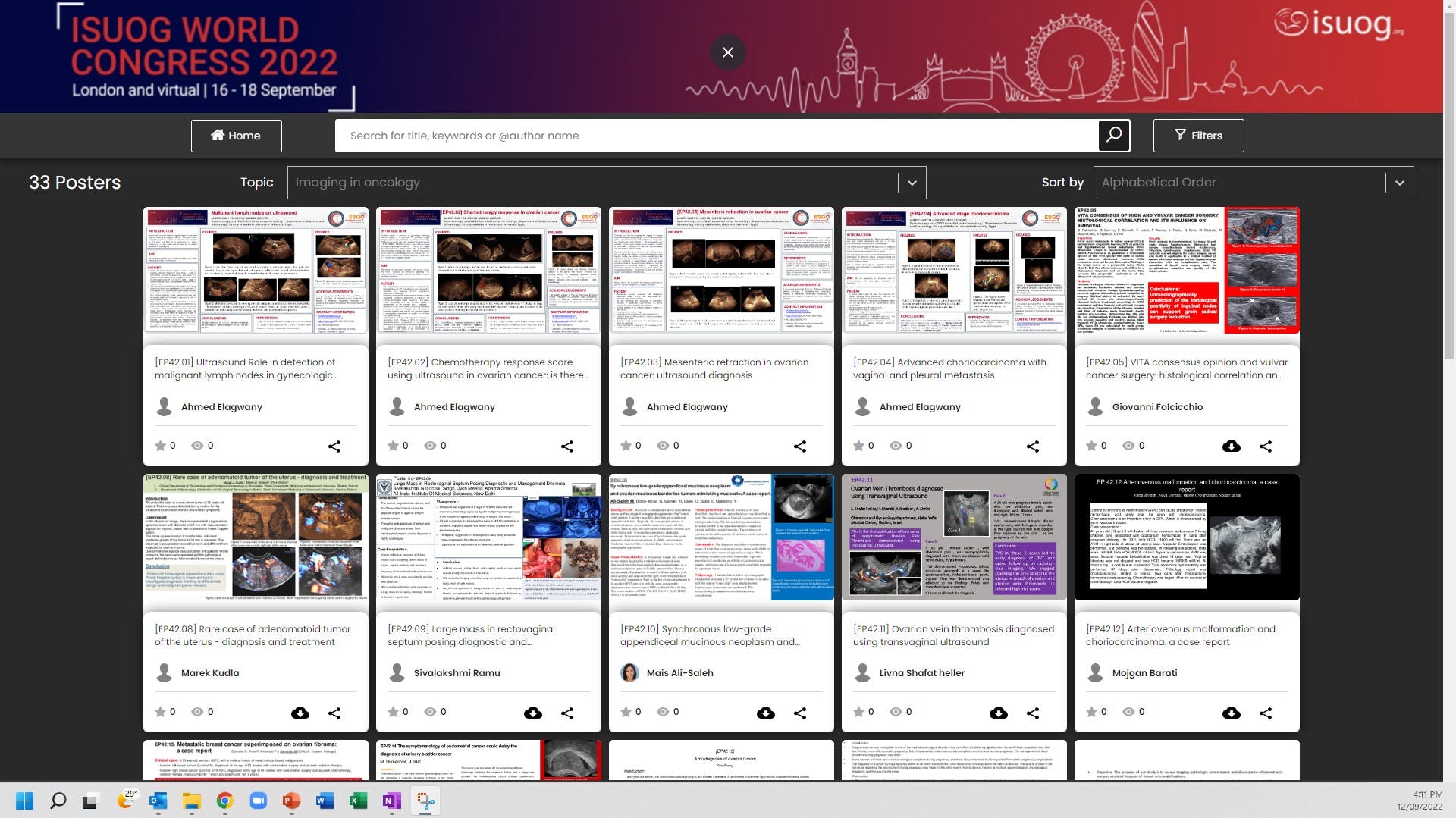Star poster EP42.10 as favorite
Screen dimensions: 1456x818
click(x=626, y=712)
